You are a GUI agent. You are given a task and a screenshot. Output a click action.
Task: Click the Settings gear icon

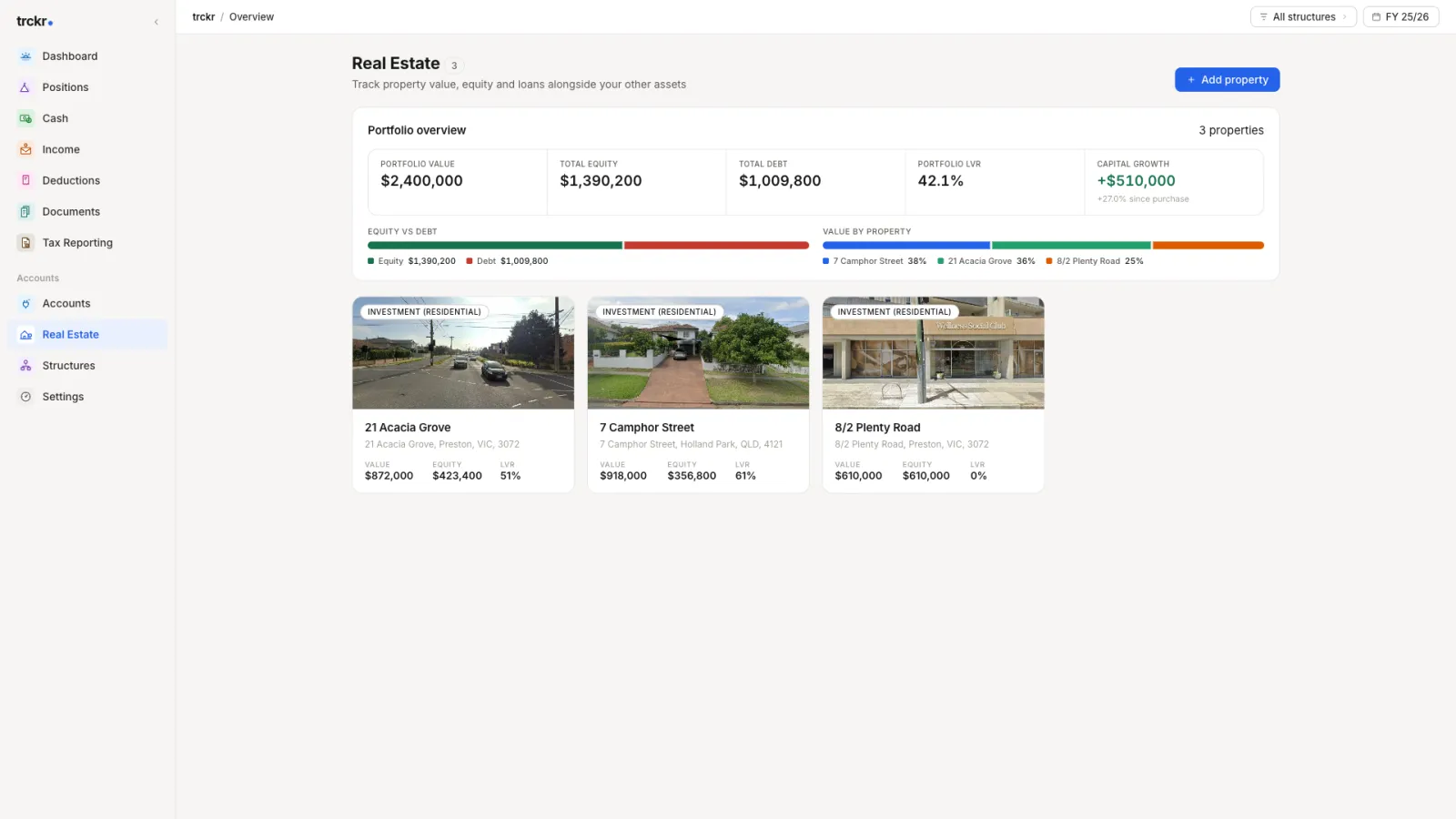(25, 397)
